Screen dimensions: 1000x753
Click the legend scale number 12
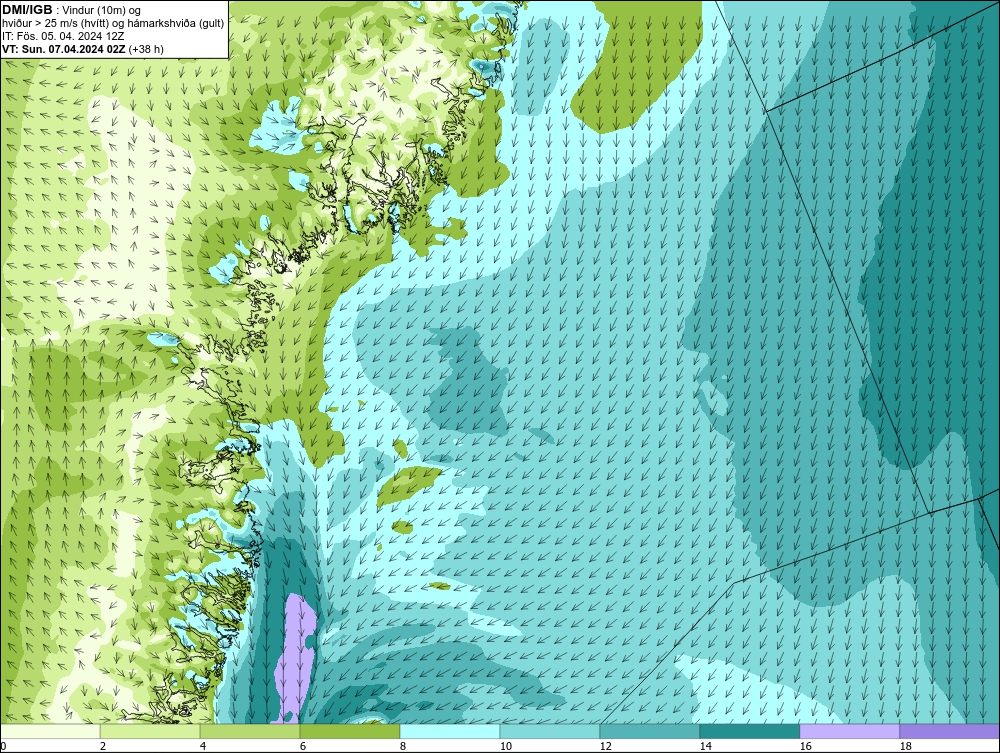tap(605, 746)
